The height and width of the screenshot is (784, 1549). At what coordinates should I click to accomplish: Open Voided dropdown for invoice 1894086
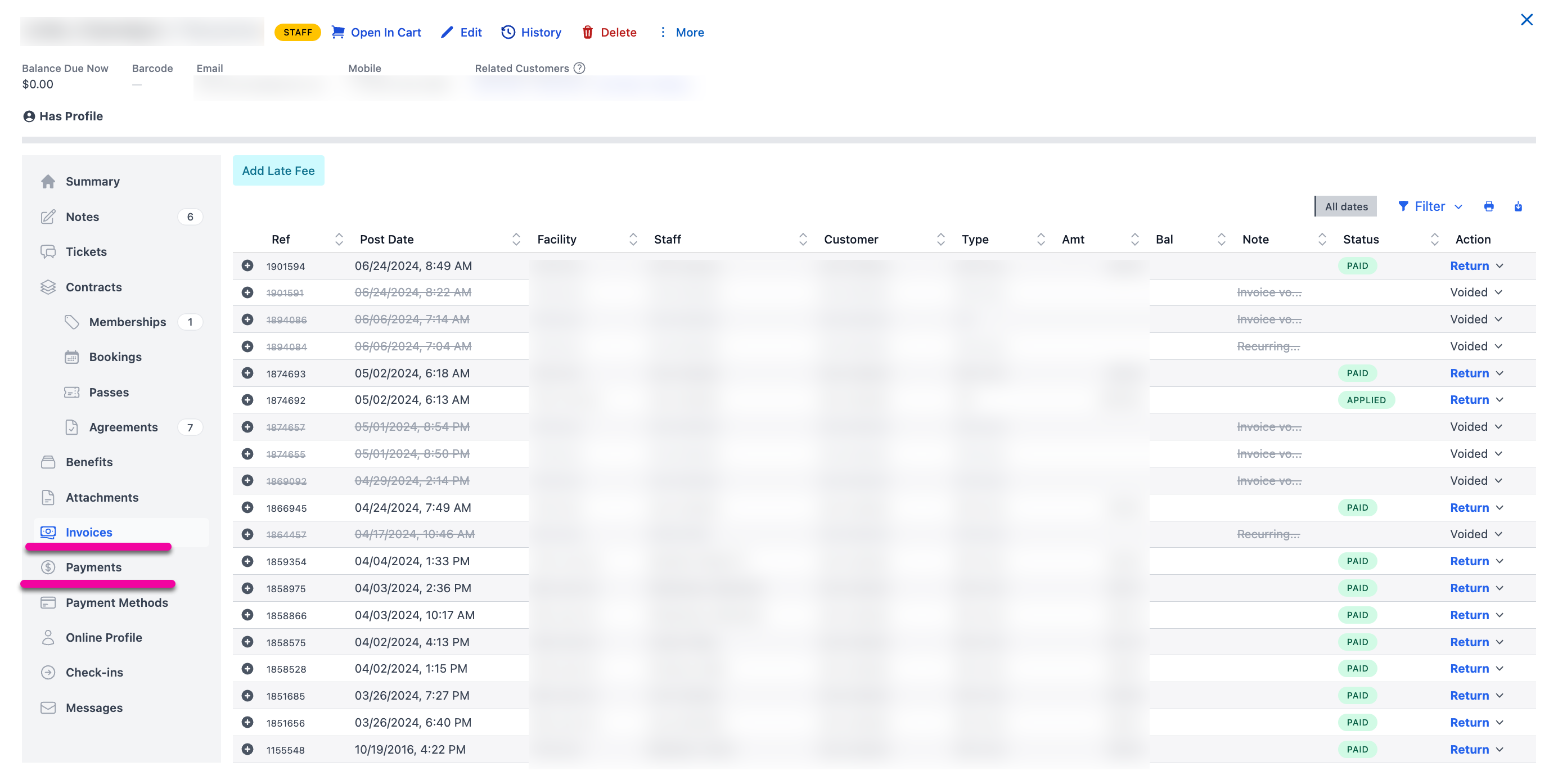click(x=1498, y=319)
